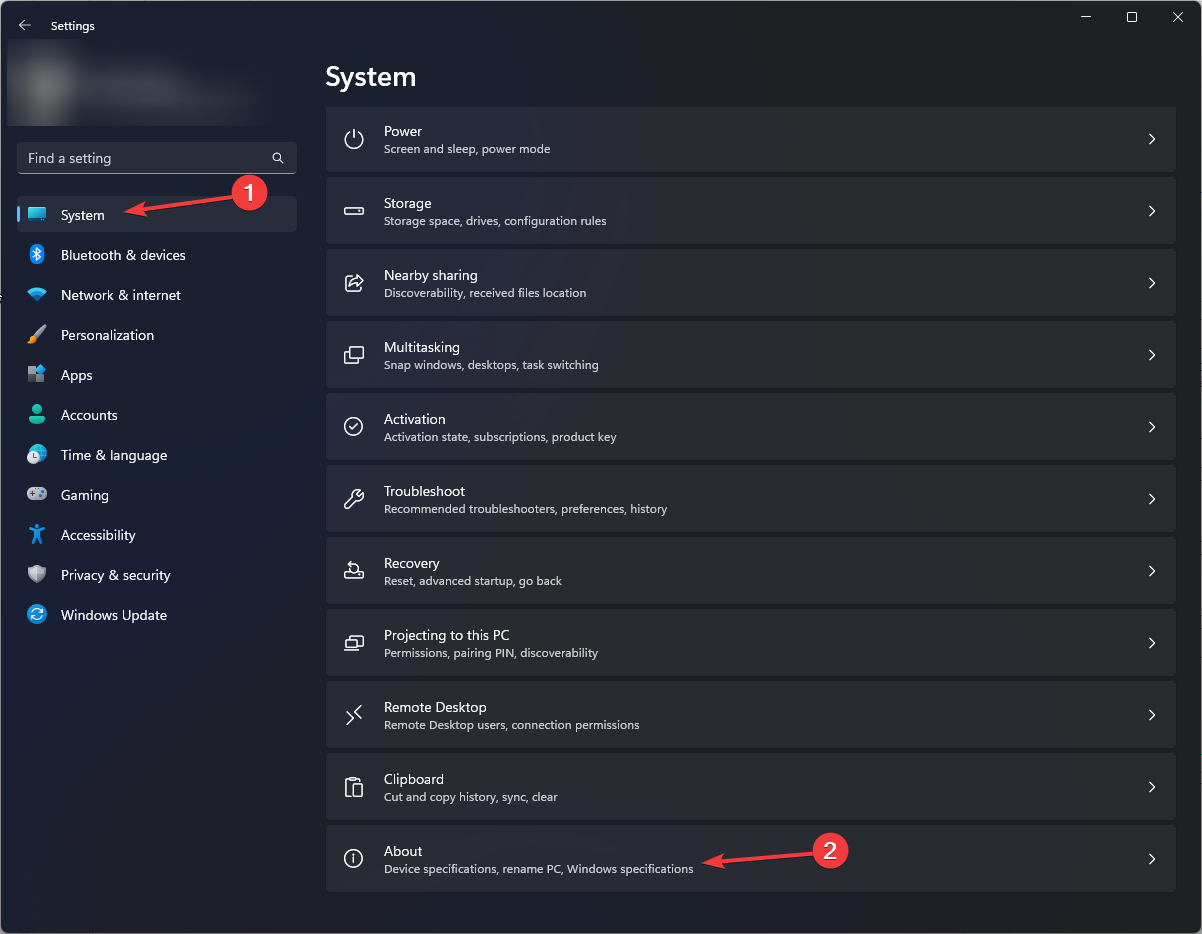Click the About info icon

tap(354, 860)
